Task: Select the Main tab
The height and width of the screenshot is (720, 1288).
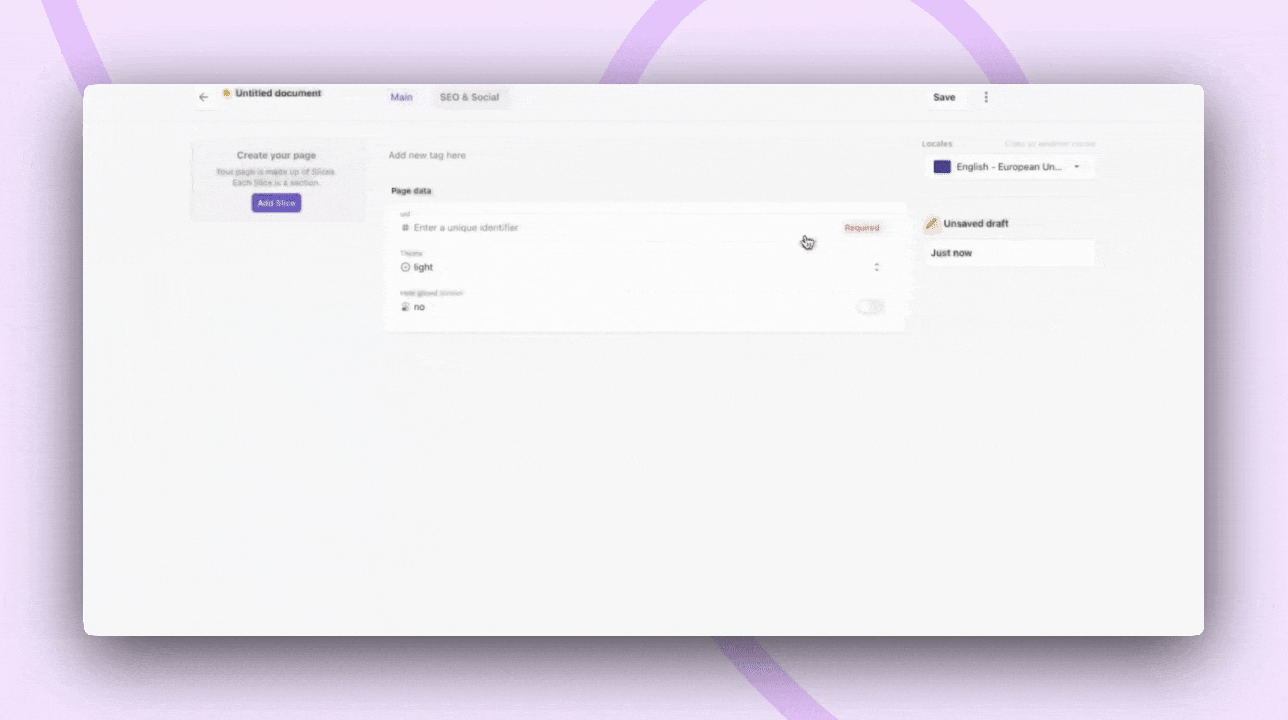Action: point(401,97)
